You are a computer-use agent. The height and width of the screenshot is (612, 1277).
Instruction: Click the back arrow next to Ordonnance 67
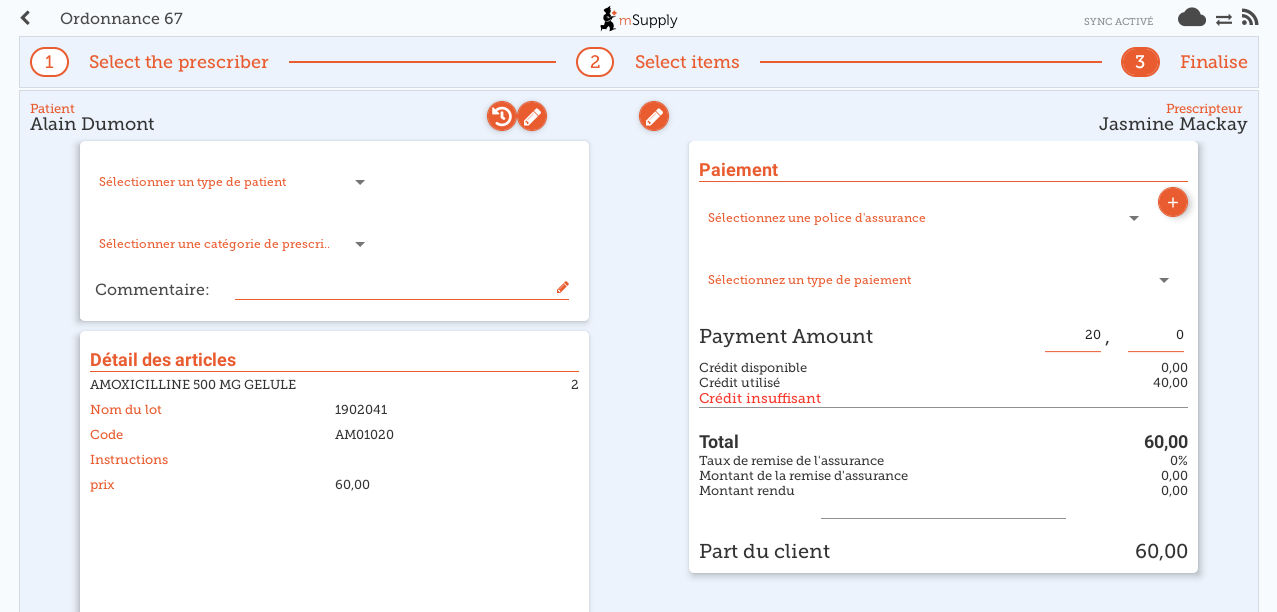[26, 18]
